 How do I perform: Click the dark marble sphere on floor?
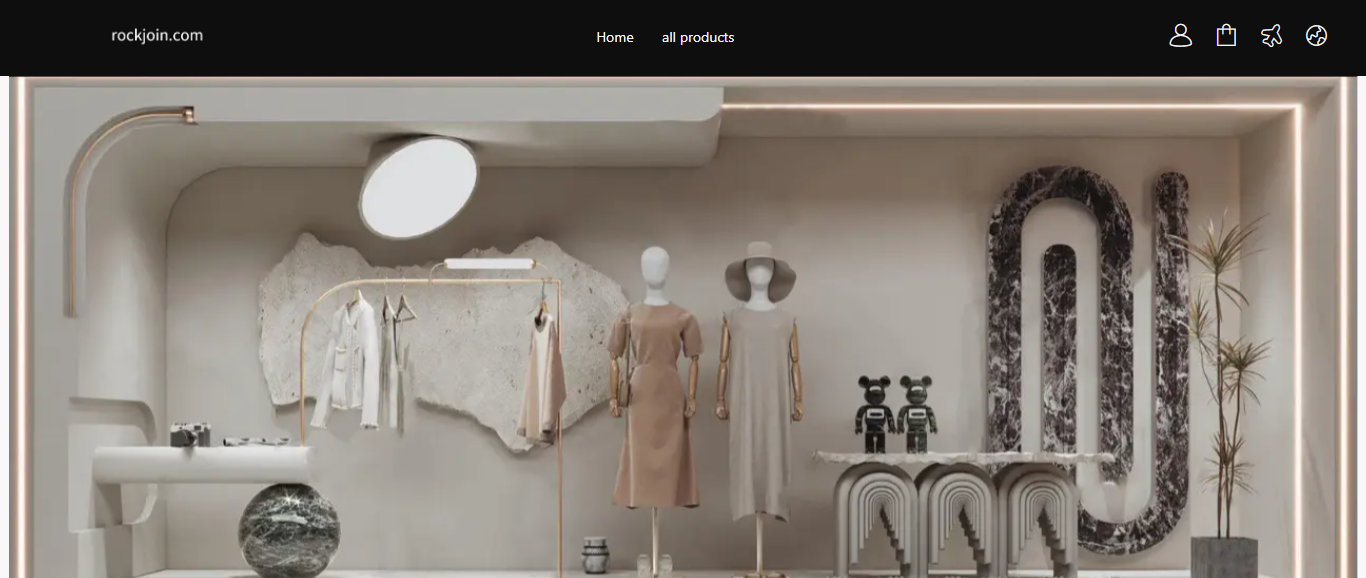(x=288, y=529)
